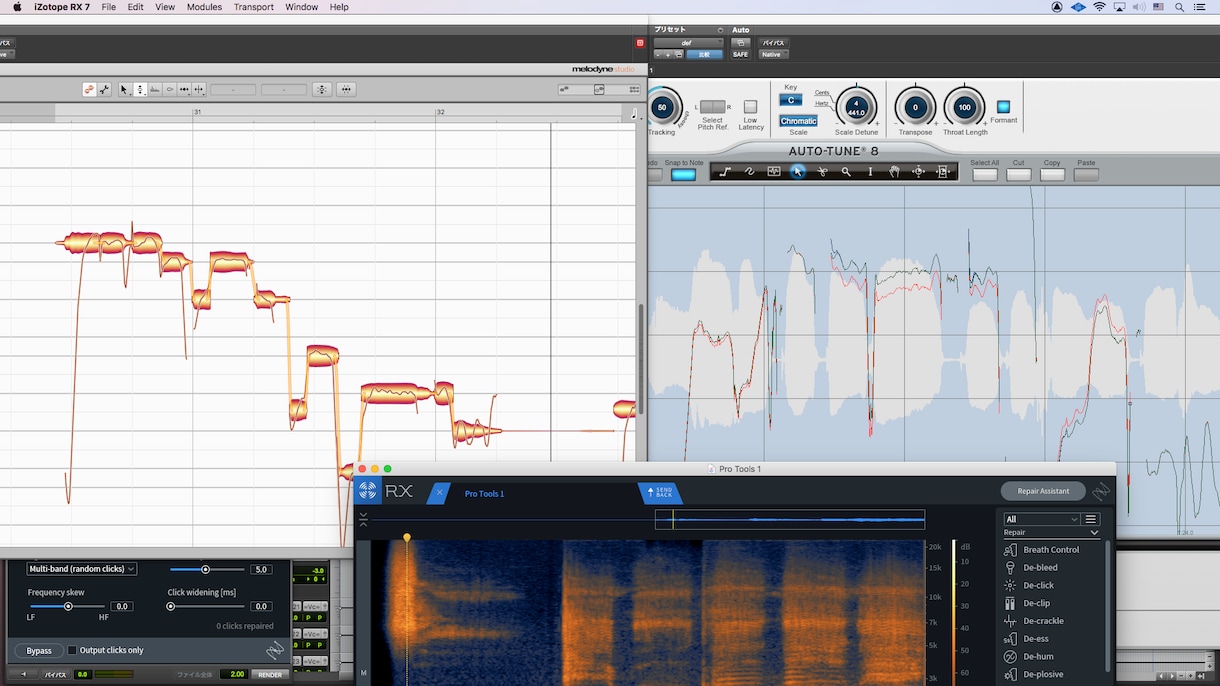Open the プリセット preset menu arrow
This screenshot has height=686, width=1220.
click(x=720, y=30)
